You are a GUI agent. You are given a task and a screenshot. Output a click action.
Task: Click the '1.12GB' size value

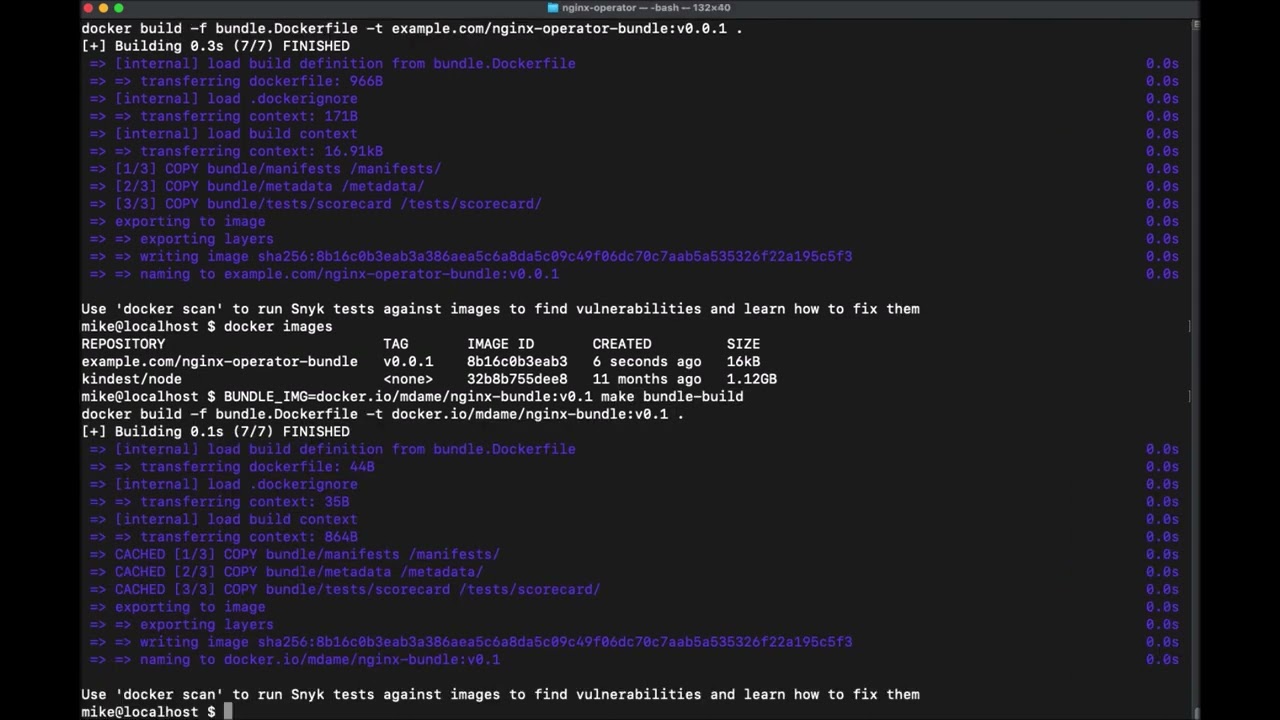pyautogui.click(x=752, y=379)
